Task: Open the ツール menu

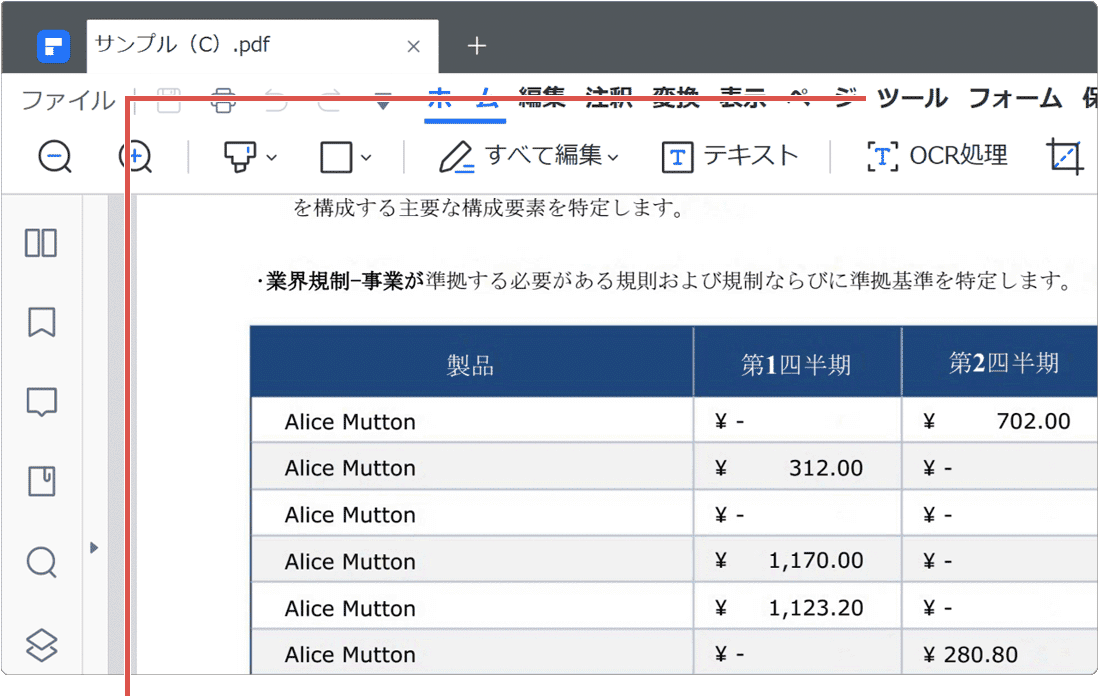Action: 911,98
